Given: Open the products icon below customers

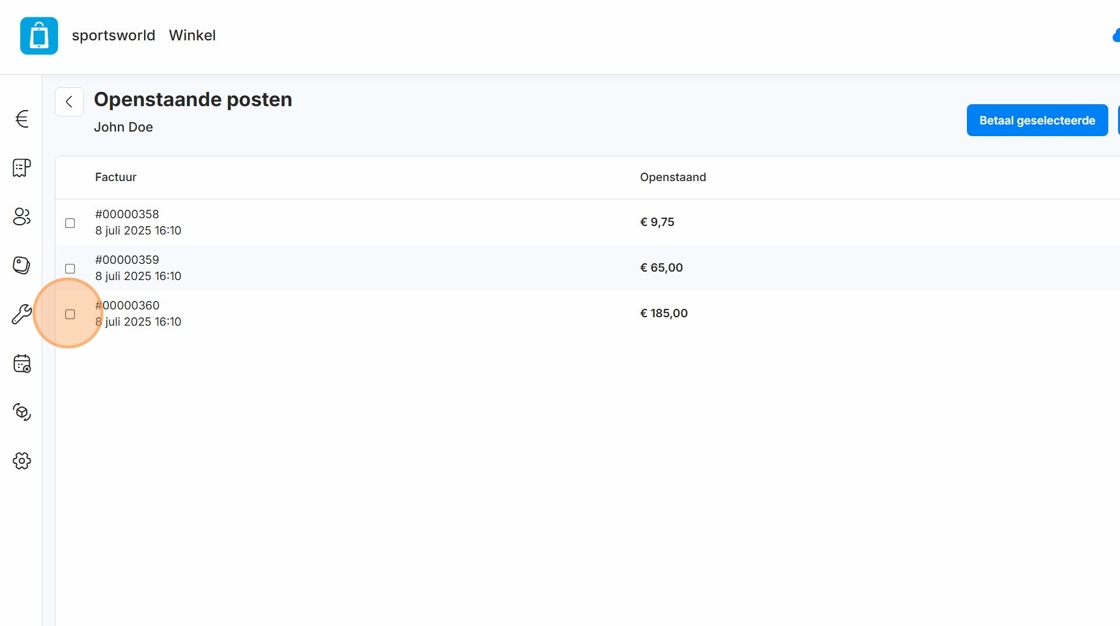Looking at the screenshot, I should (x=21, y=265).
